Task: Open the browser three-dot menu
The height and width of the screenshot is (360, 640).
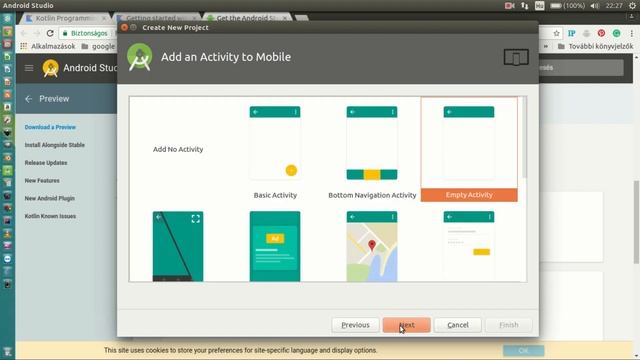Action: click(x=631, y=33)
